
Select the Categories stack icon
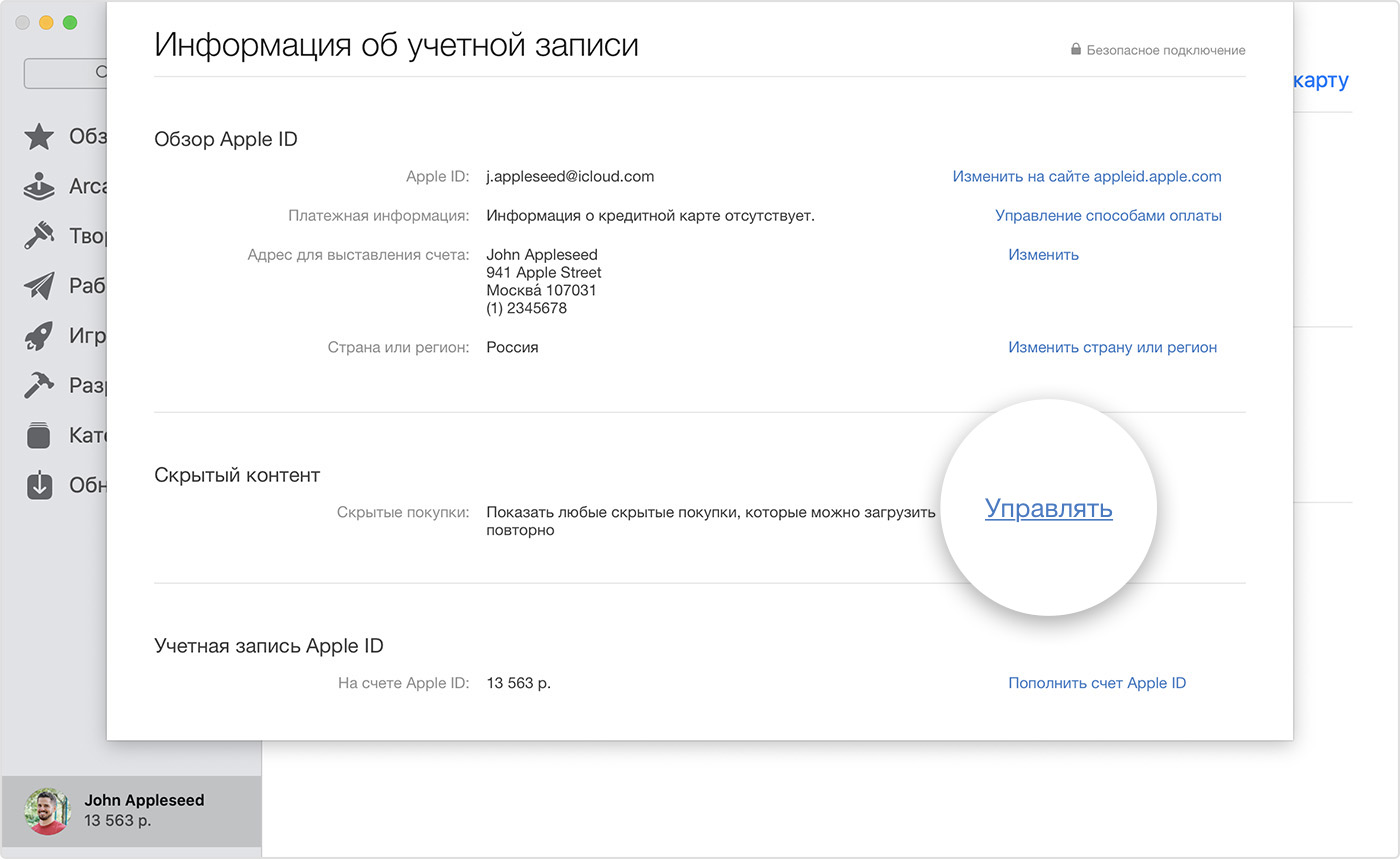(39, 436)
